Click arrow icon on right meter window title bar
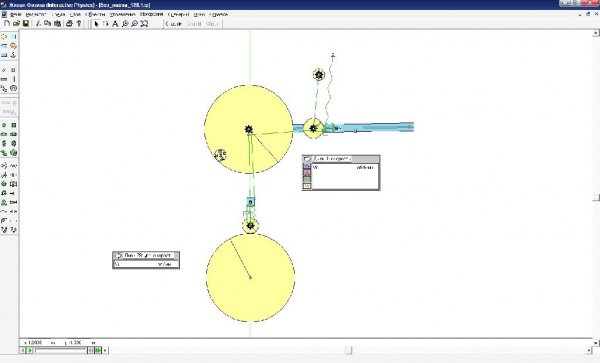 307,159
